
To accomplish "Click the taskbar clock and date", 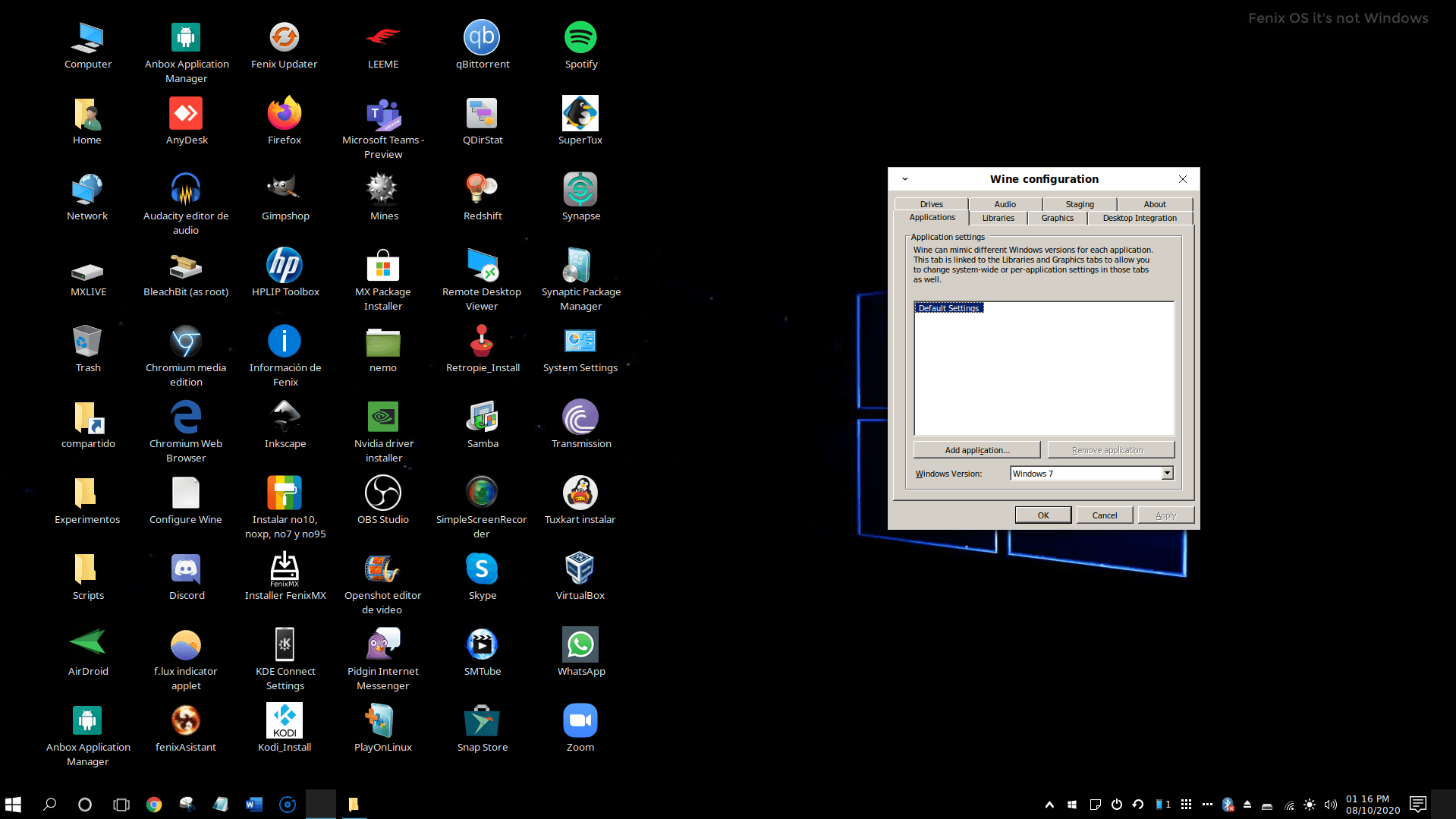I will pyautogui.click(x=1373, y=805).
